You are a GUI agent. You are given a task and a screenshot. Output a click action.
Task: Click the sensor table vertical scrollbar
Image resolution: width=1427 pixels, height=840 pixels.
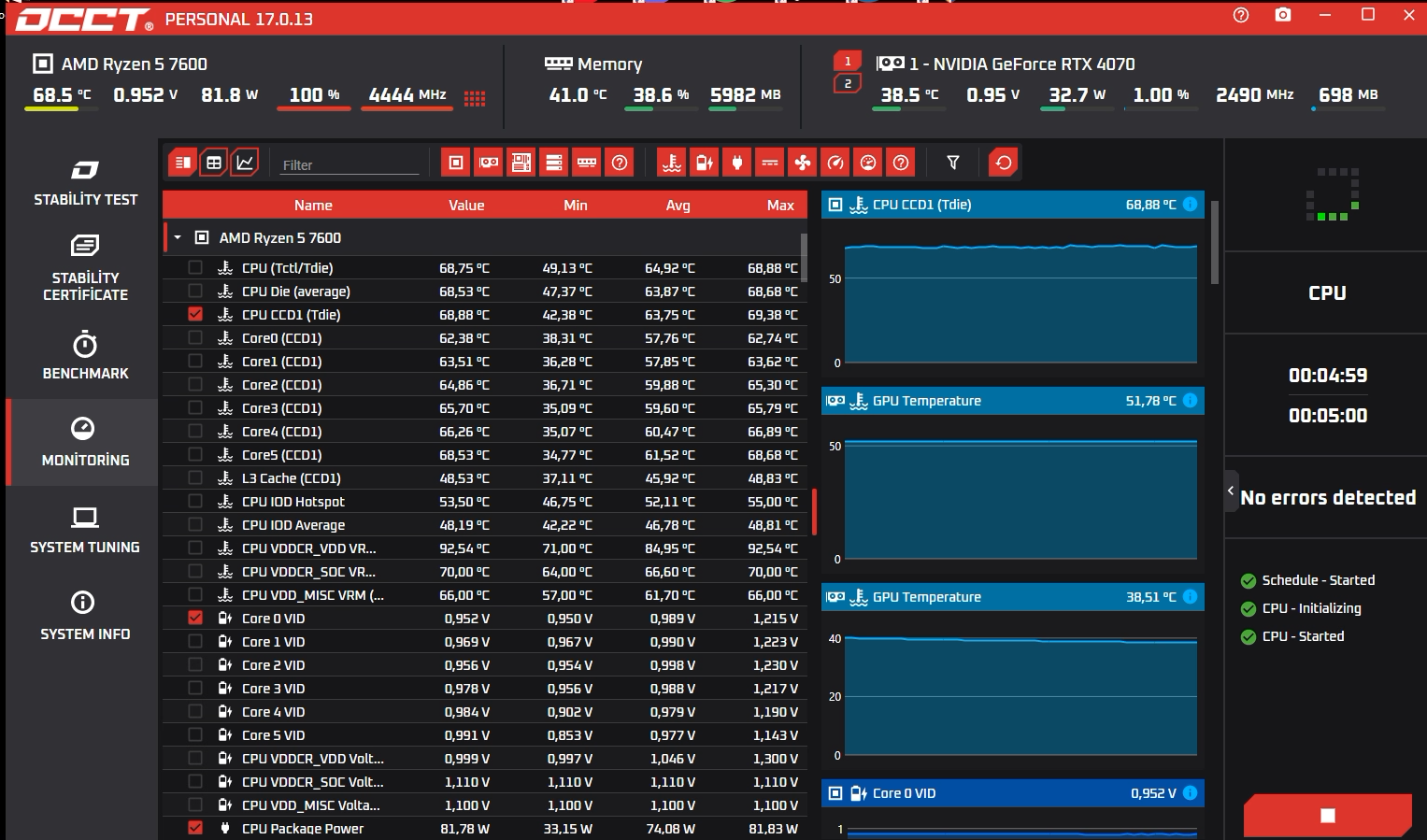point(804,257)
